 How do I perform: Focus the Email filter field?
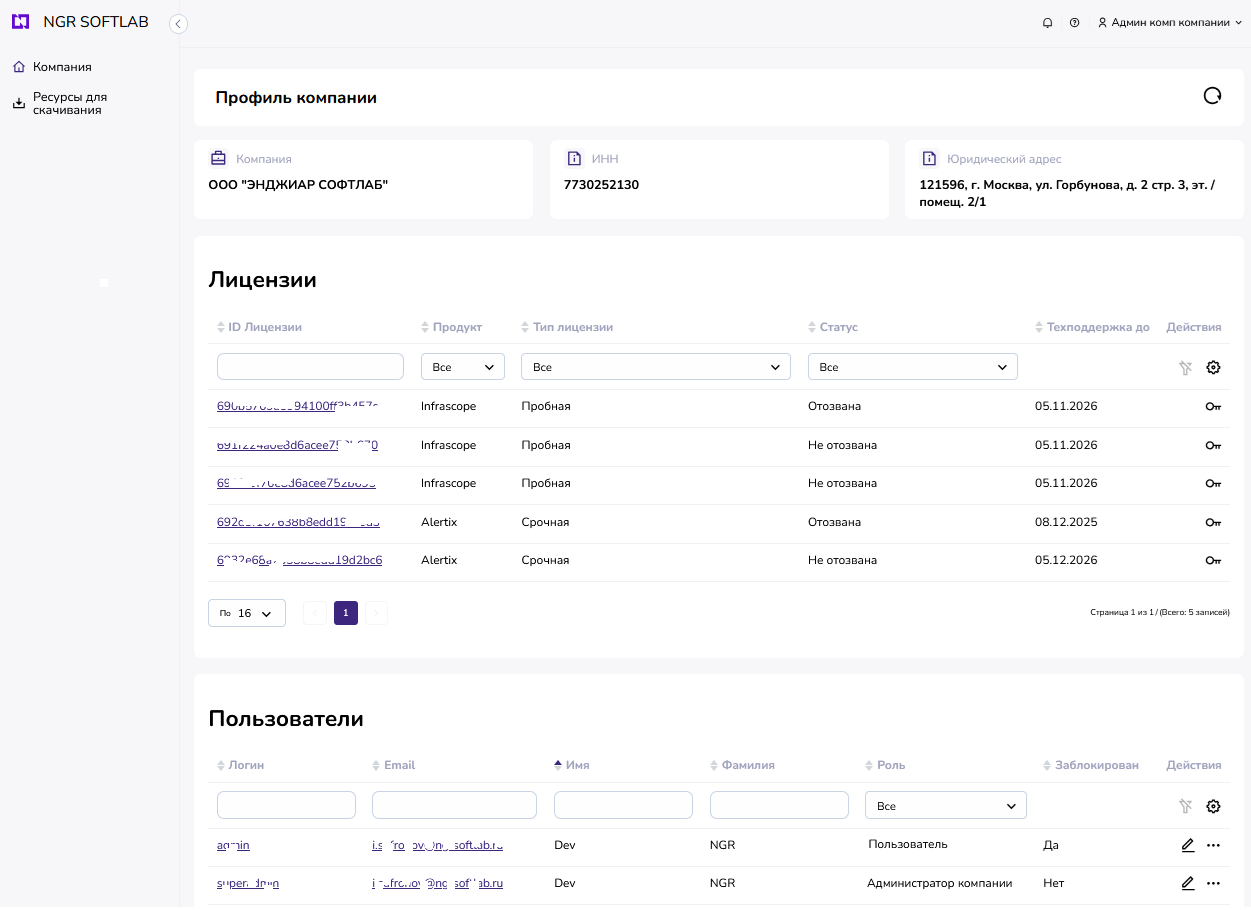coord(454,805)
